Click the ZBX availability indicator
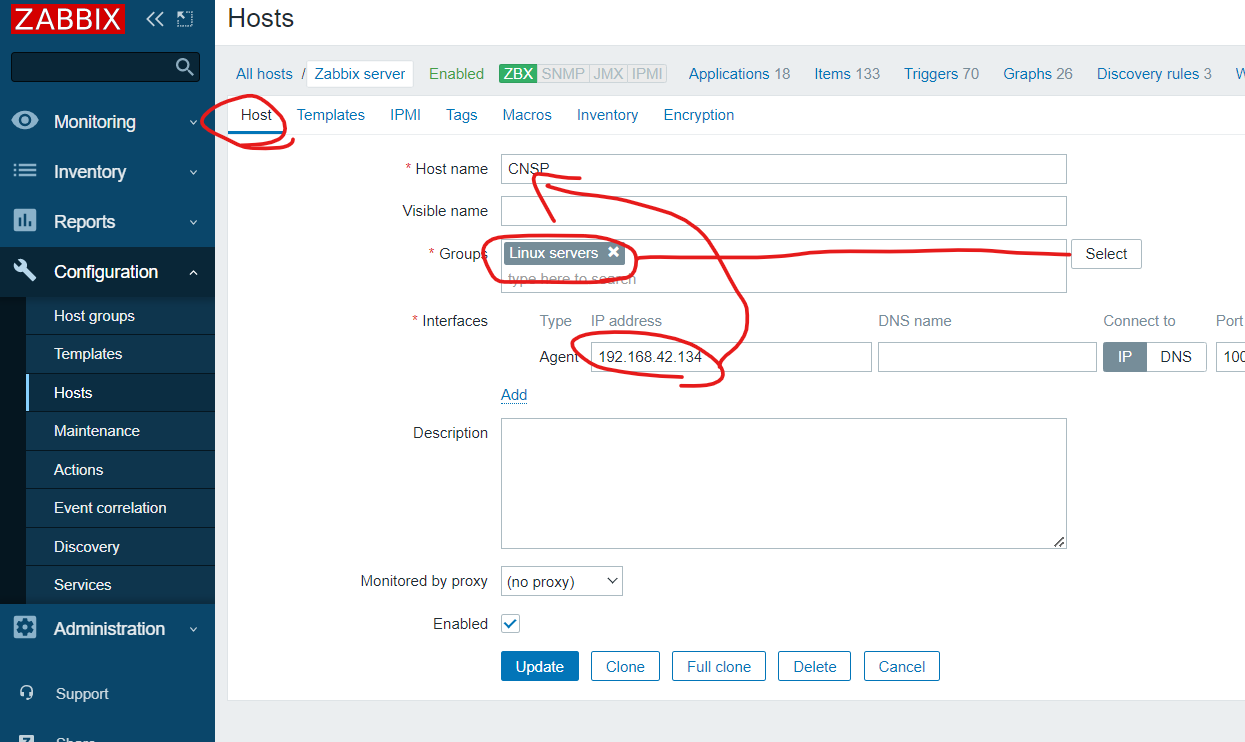The image size is (1245, 742). coord(518,74)
